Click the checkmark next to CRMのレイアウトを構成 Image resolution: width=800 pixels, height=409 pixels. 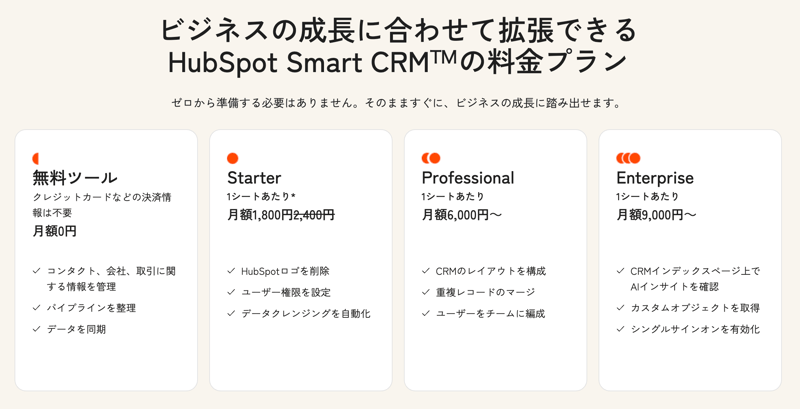tap(426, 271)
